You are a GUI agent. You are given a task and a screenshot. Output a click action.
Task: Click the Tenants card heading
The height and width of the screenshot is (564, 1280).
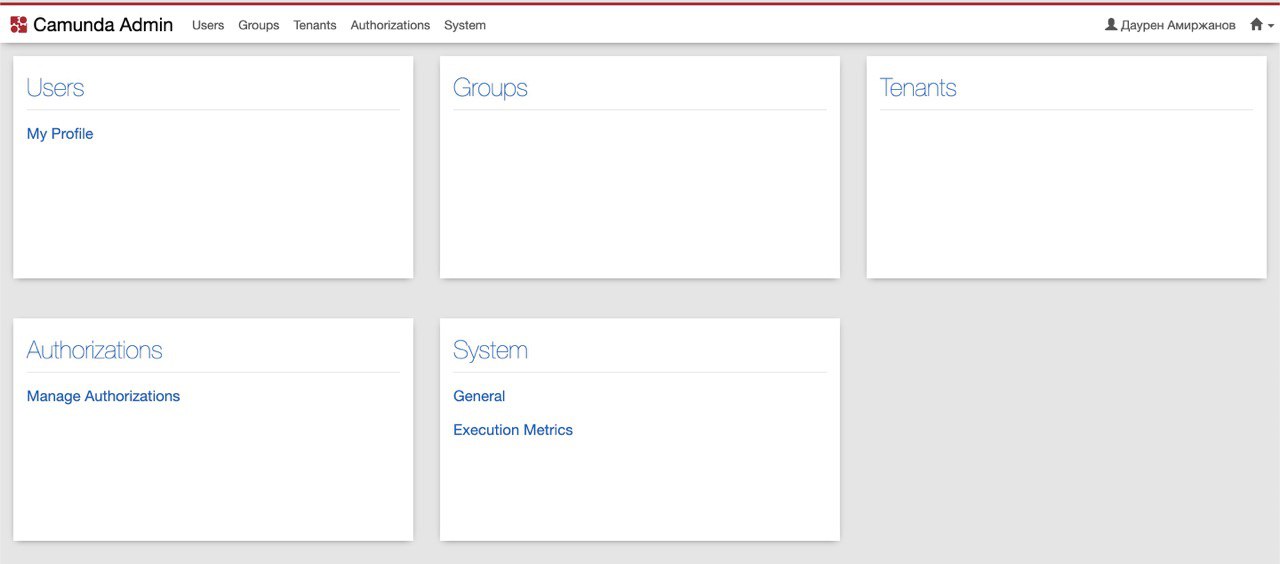click(x=918, y=88)
